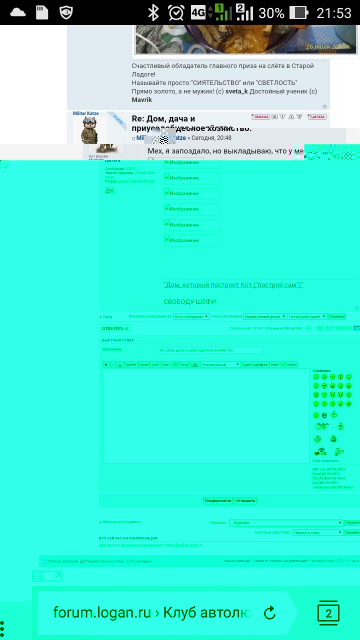Expand the sort direction dropdown
The width and height of the screenshot is (360, 640).
coord(308,316)
